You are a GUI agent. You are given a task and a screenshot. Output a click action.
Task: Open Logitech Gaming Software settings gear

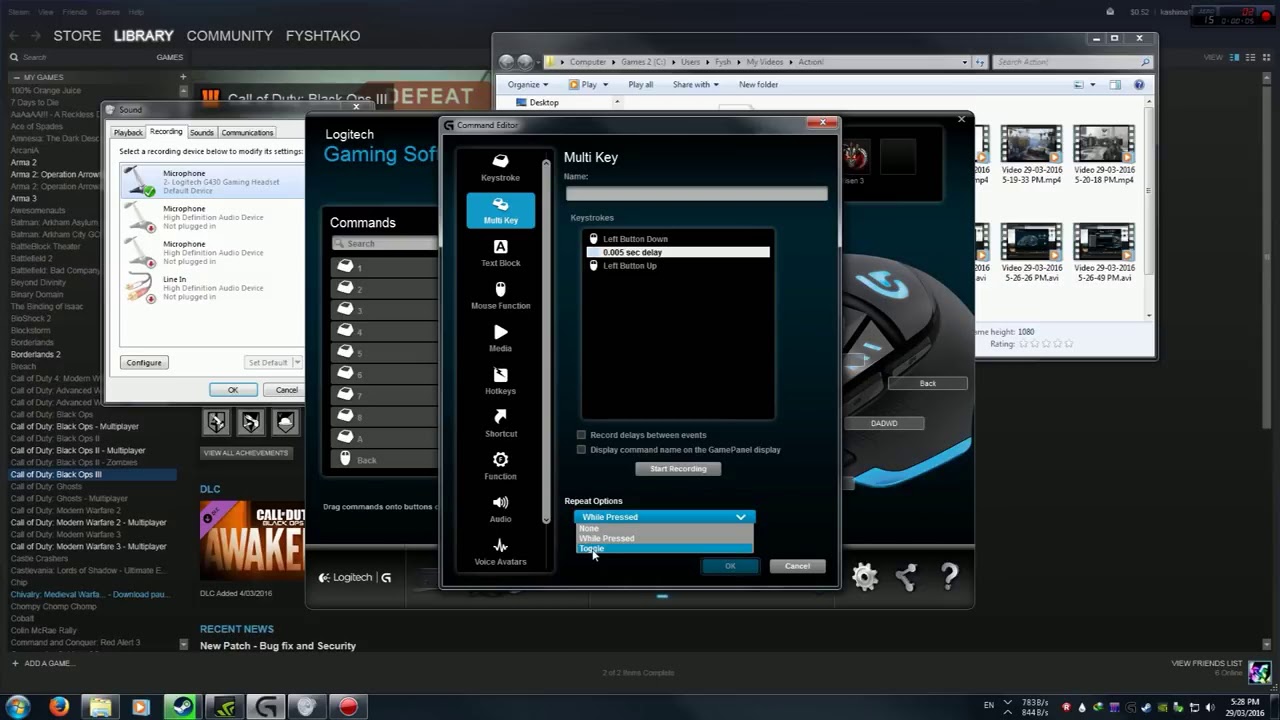[865, 577]
